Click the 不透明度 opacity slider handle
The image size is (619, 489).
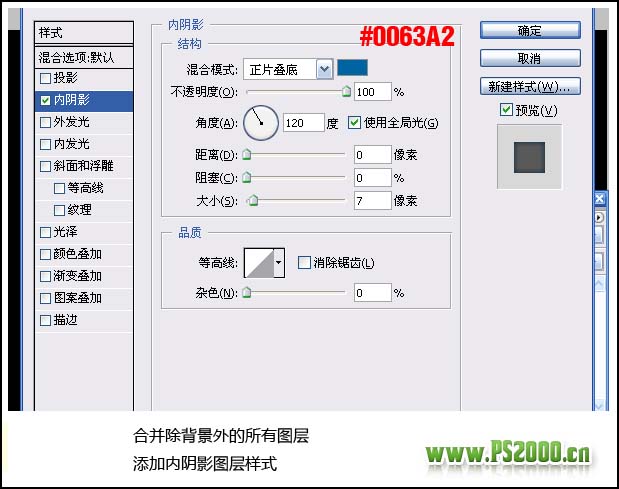[346, 91]
